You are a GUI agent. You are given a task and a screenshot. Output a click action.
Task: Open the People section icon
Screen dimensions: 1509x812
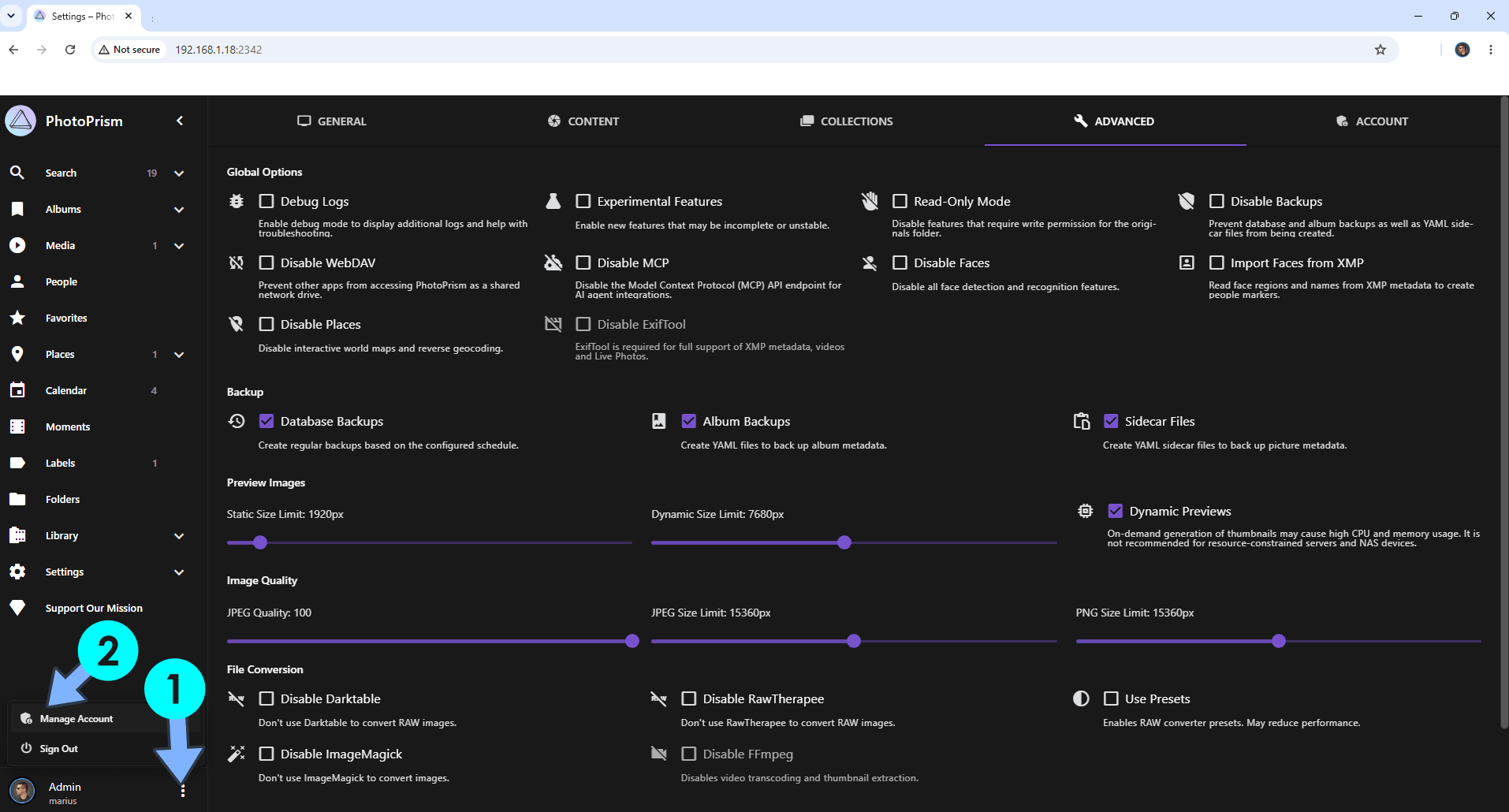tap(17, 281)
